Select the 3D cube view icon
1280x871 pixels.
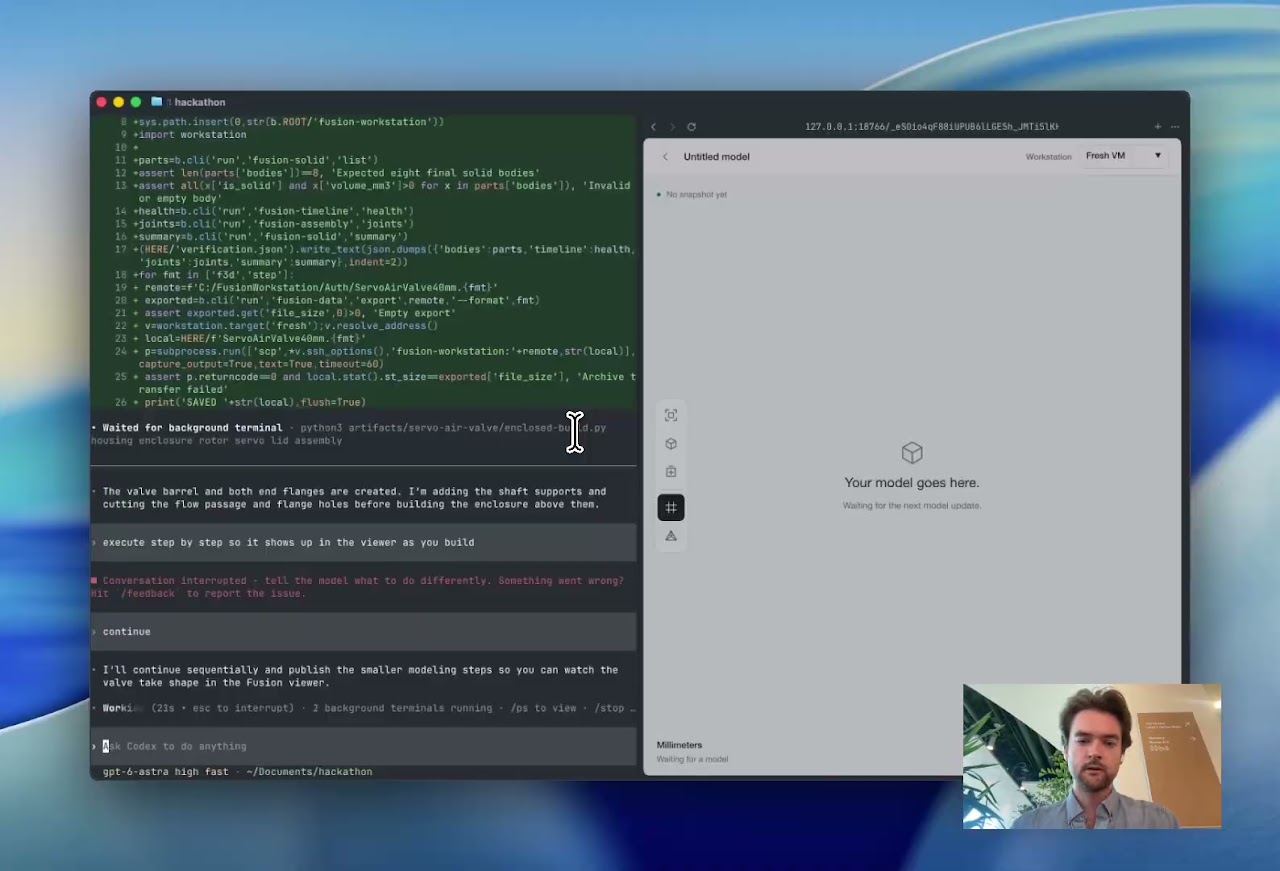coord(671,443)
